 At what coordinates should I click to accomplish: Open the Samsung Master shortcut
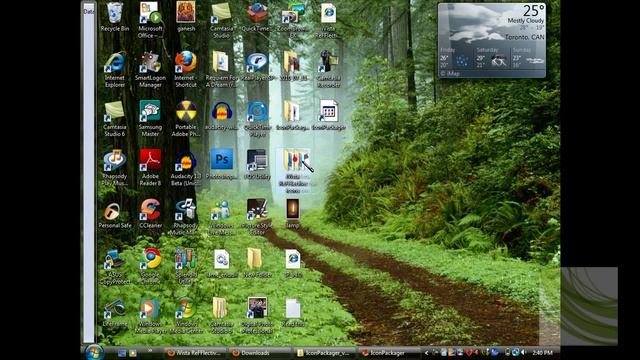(x=150, y=119)
